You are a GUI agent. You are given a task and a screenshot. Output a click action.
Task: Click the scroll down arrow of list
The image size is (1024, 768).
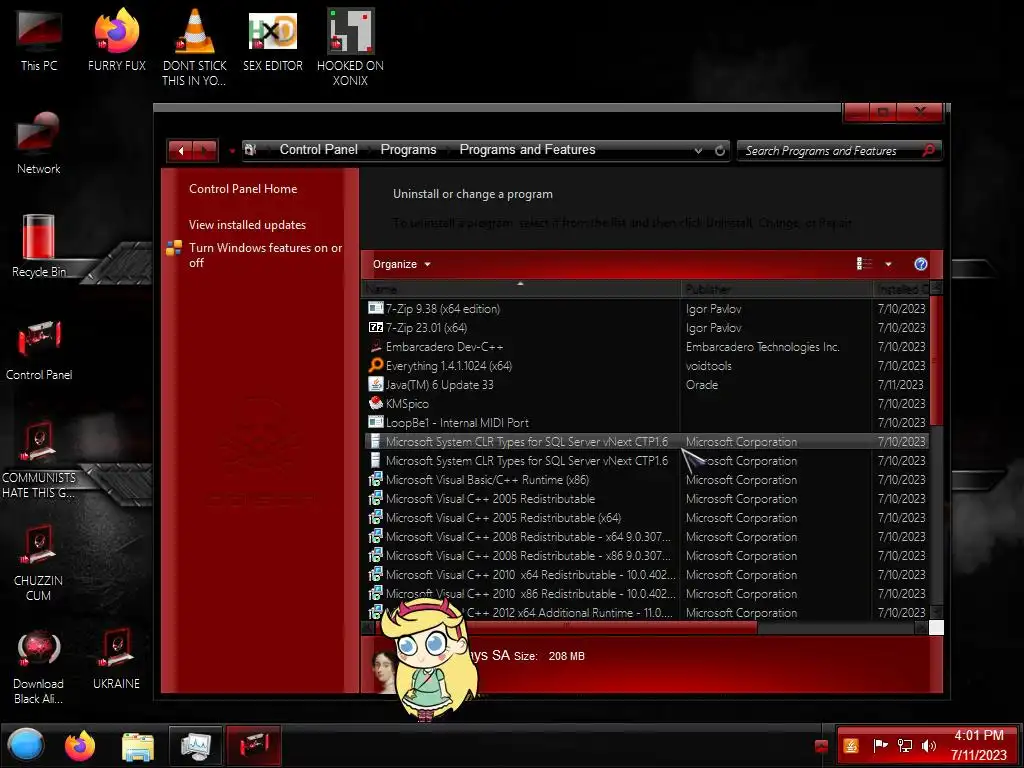[x=936, y=612]
